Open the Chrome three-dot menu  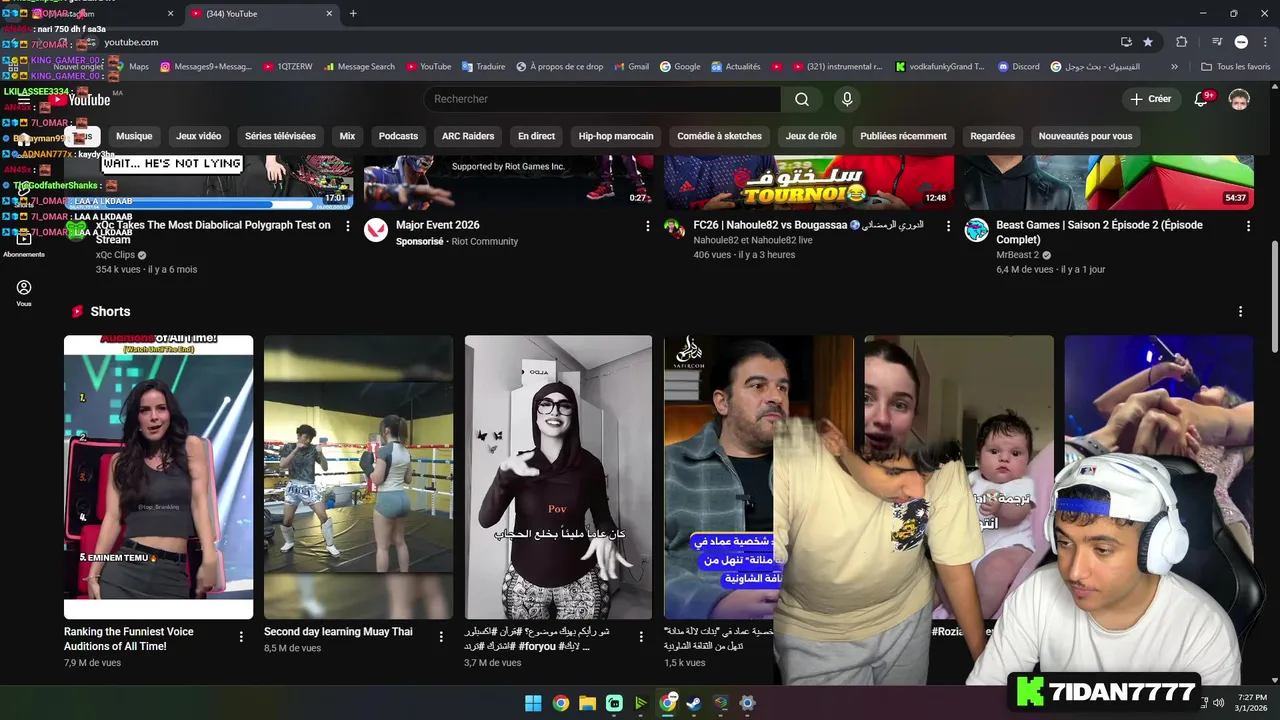coord(1265,42)
